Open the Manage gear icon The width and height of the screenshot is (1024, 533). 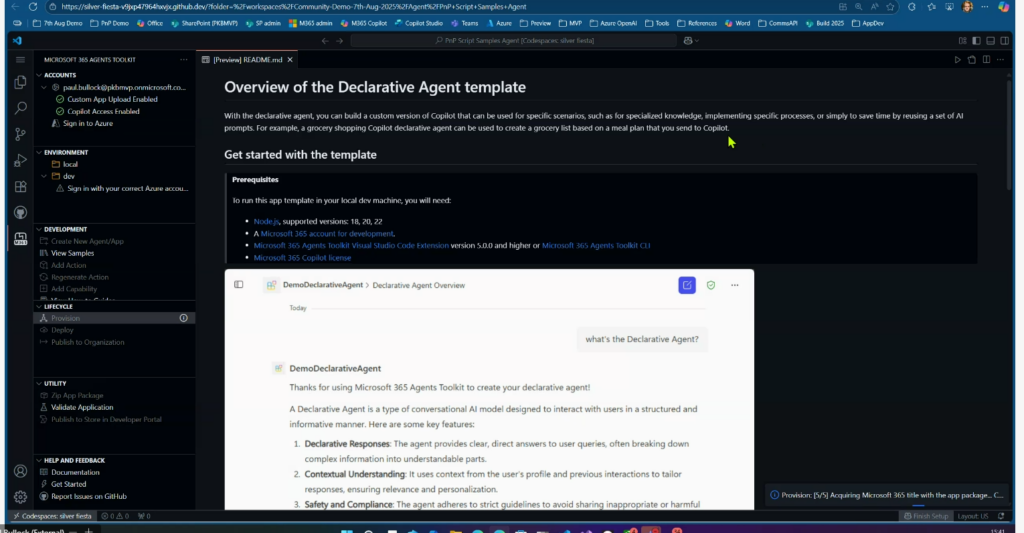(20, 497)
